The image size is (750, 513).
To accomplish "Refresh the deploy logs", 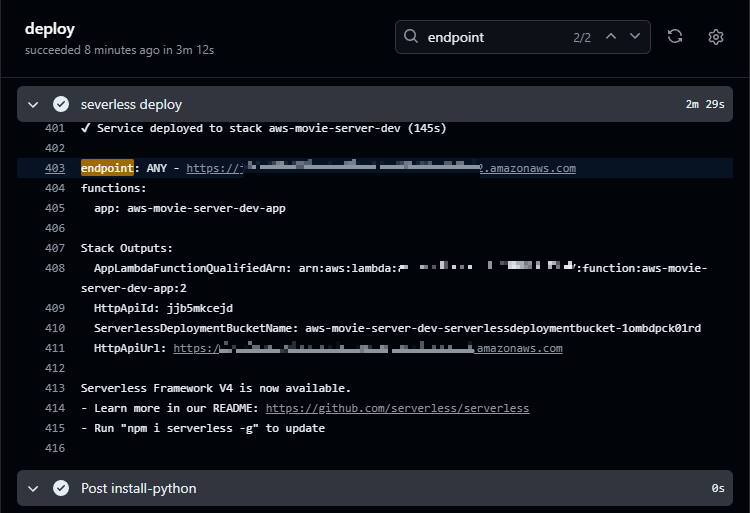I will point(675,36).
